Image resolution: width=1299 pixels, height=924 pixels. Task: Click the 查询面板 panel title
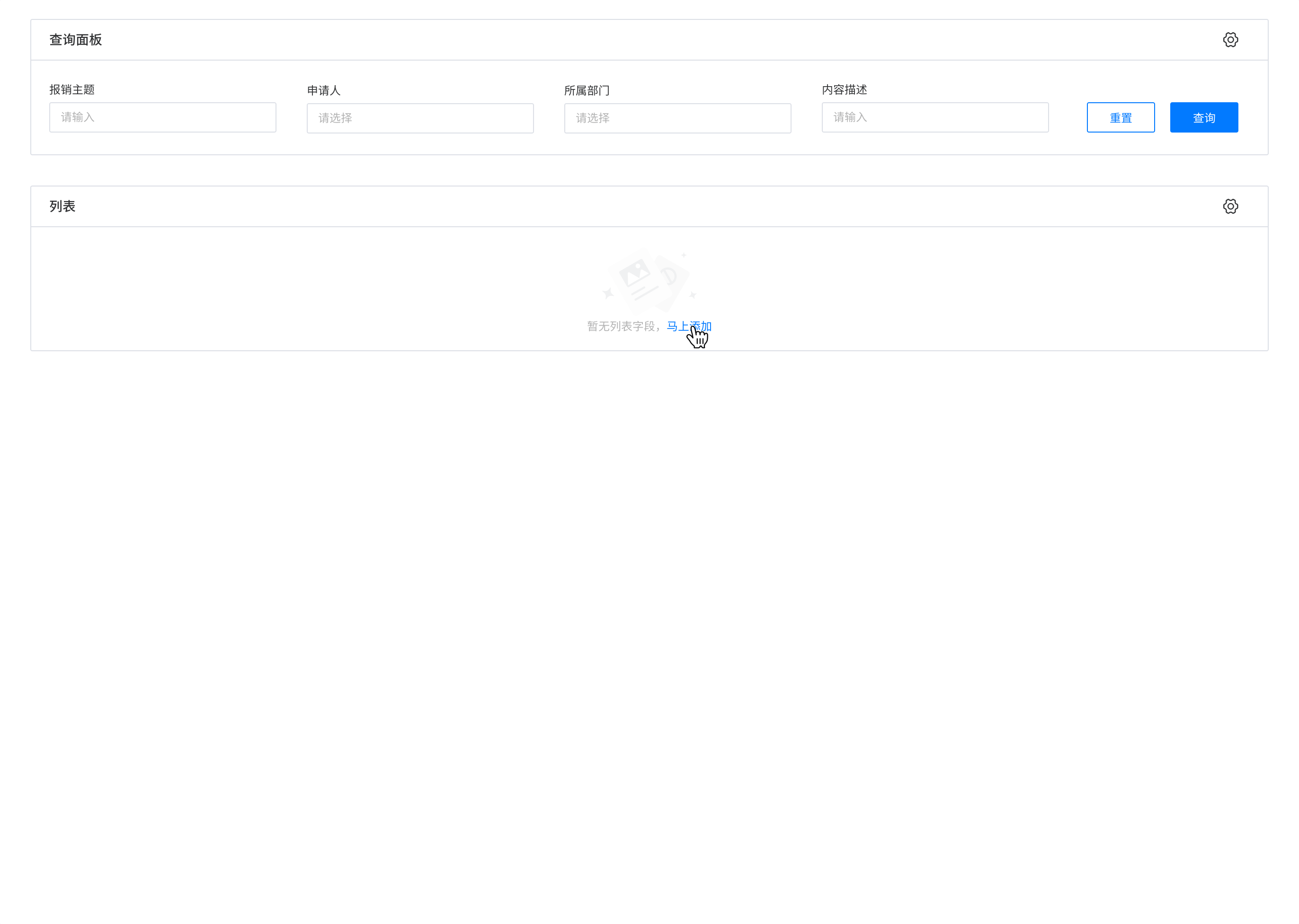pos(76,40)
